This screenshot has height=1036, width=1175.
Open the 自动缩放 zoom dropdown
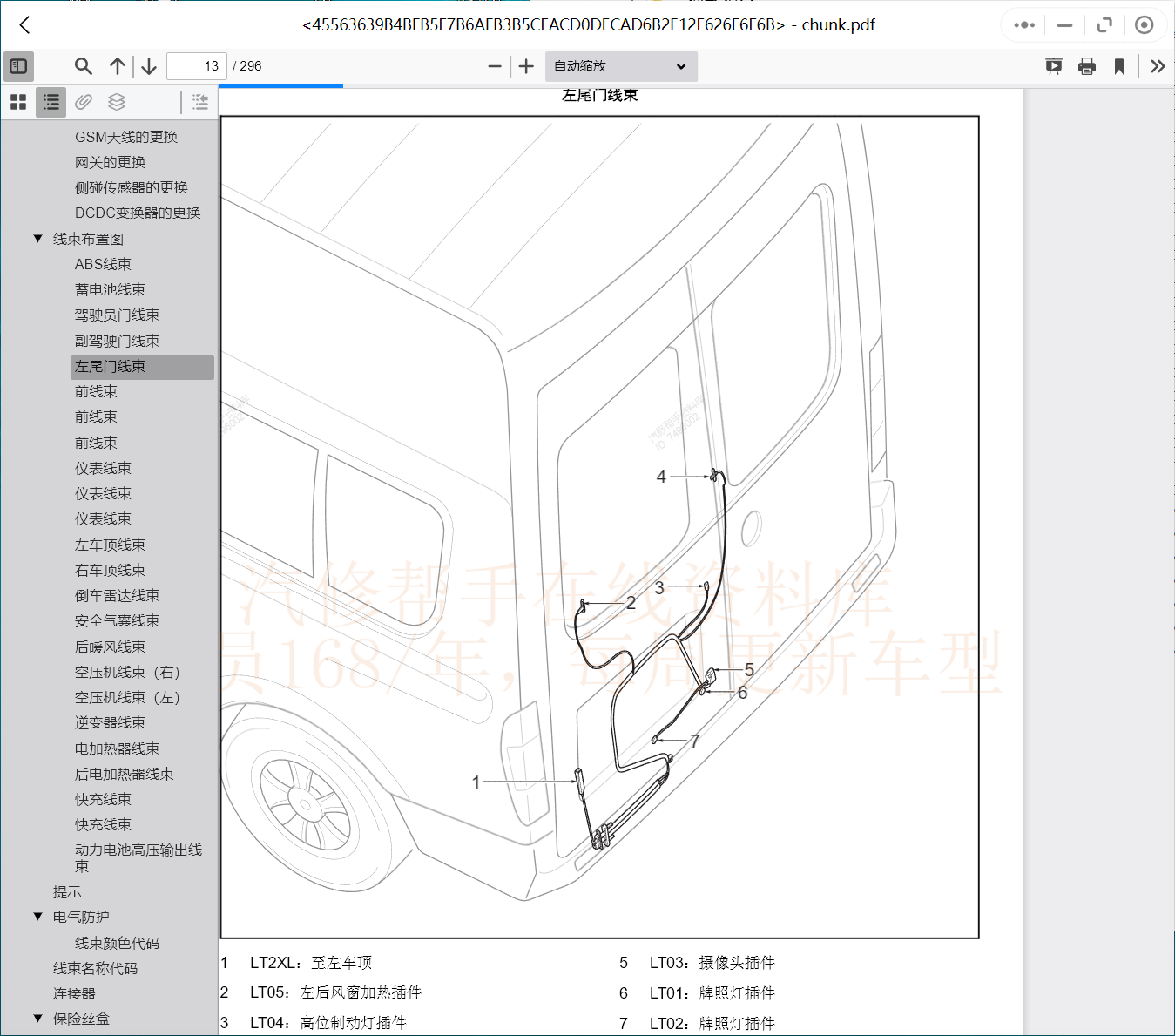pyautogui.click(x=620, y=66)
